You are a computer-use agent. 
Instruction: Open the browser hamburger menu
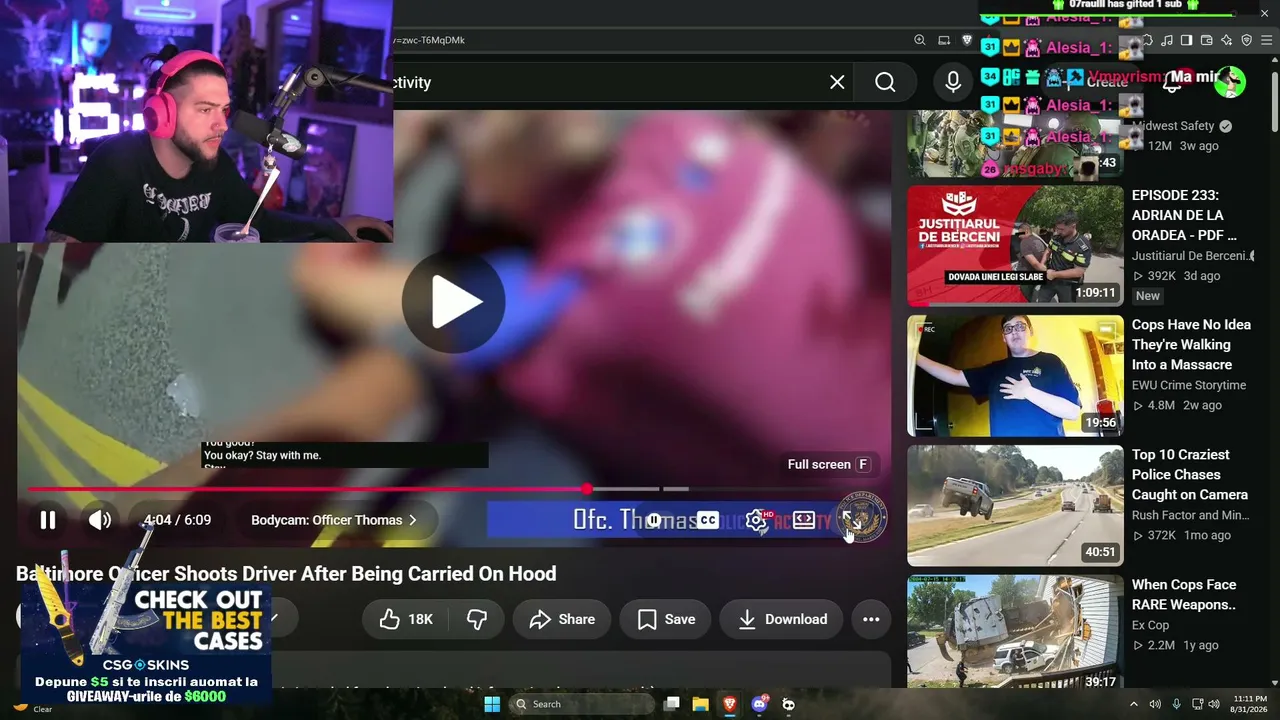point(1267,40)
